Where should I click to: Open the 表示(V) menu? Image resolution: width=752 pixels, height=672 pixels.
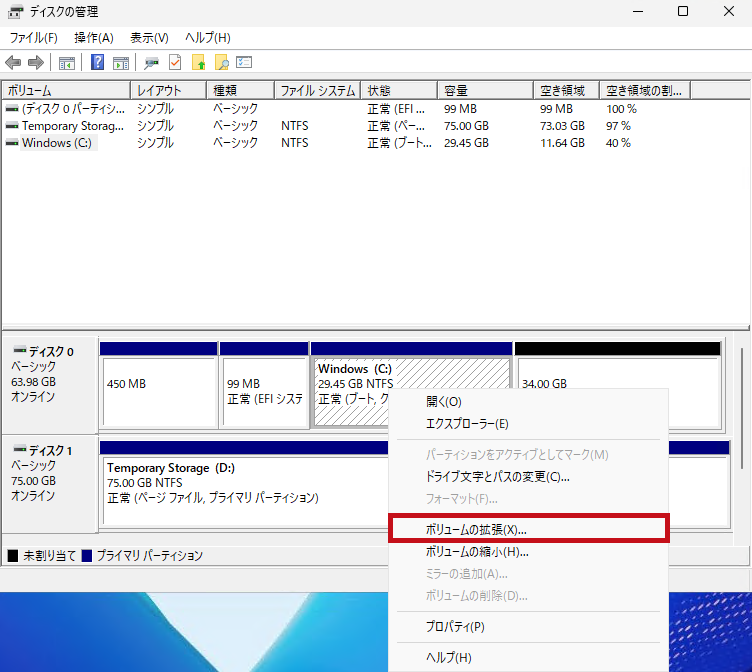pyautogui.click(x=149, y=38)
